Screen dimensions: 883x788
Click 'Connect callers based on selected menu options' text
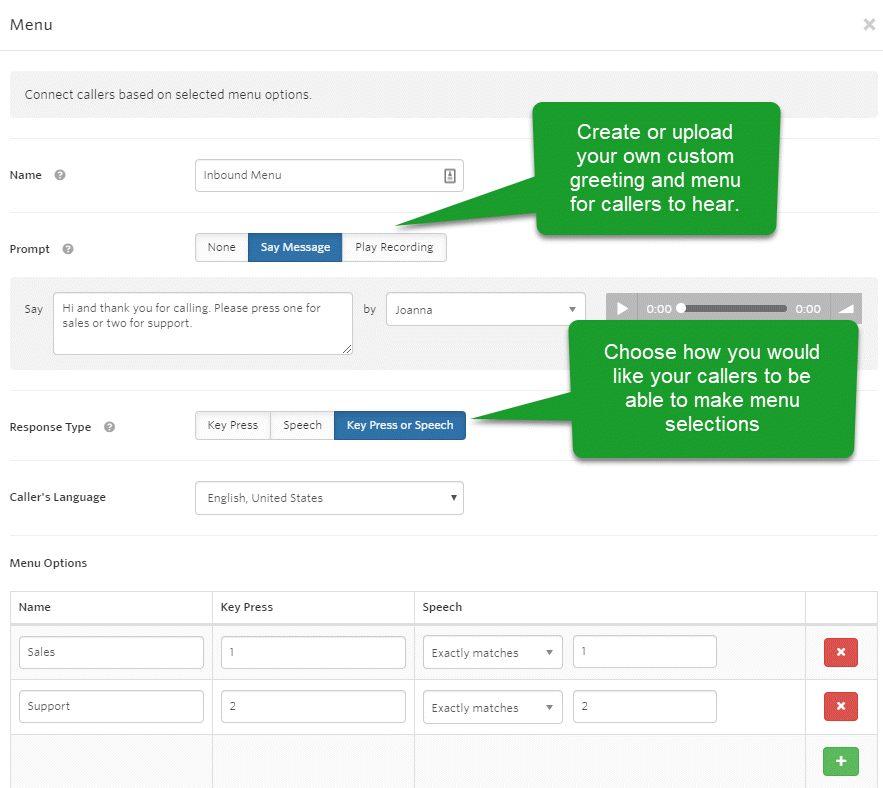pyautogui.click(x=168, y=95)
